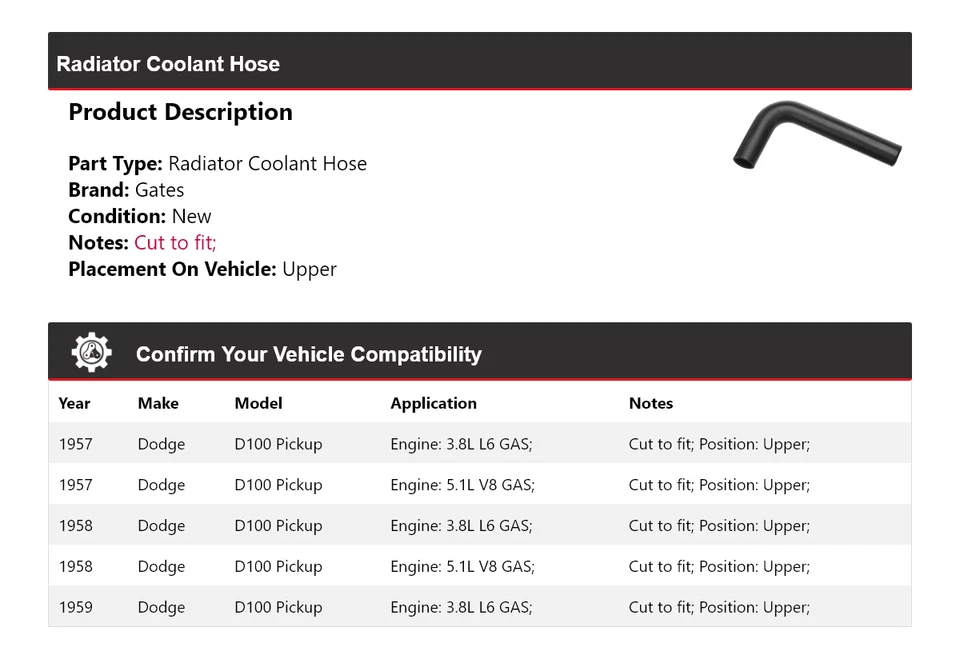Click the Year column header
Screen dimensions: 960x659
click(x=74, y=403)
